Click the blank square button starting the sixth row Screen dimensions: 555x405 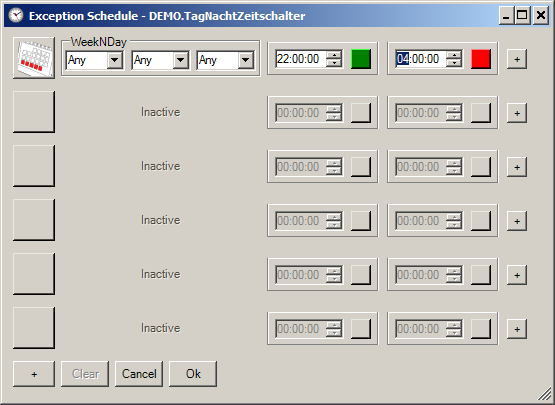pyautogui.click(x=34, y=328)
